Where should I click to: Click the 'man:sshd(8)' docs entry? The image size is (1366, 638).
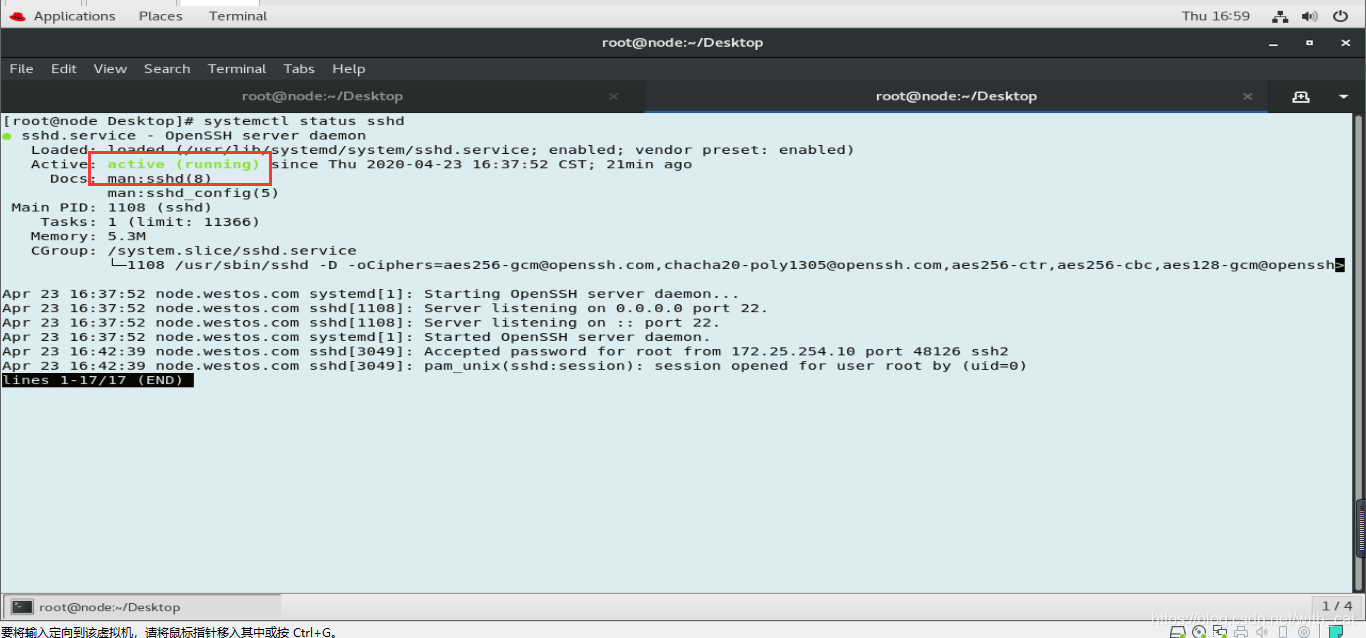(160, 178)
